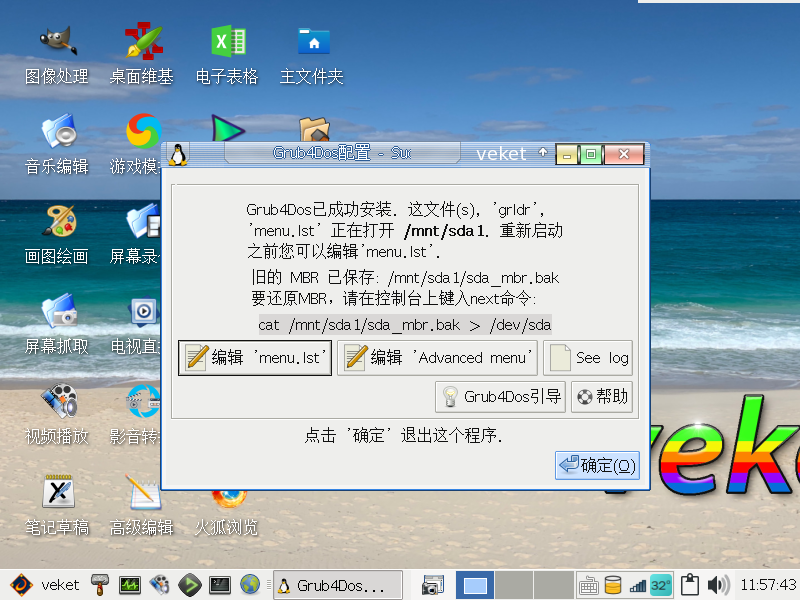Open 屏幕录制 desktop icon
The height and width of the screenshot is (600, 800).
143,220
